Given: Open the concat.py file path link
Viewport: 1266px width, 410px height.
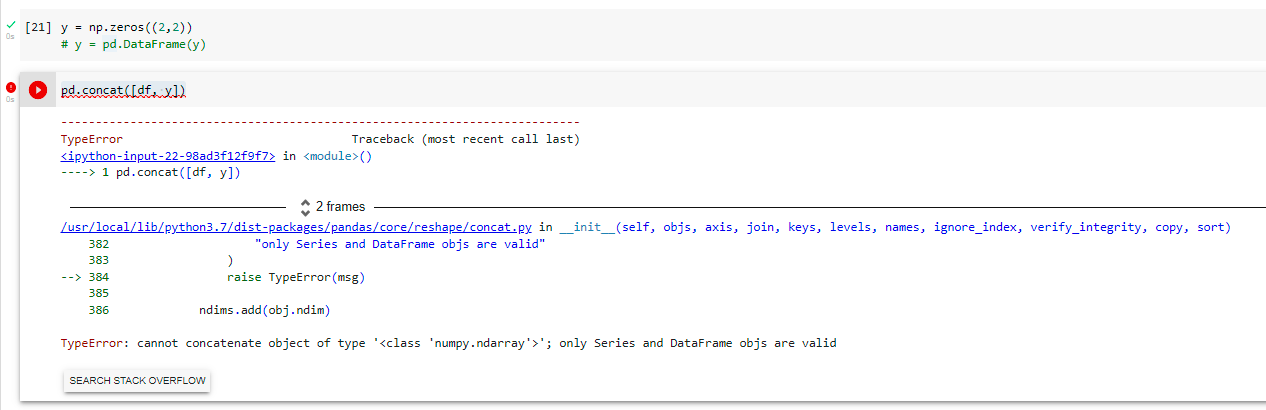Looking at the screenshot, I should pos(298,227).
